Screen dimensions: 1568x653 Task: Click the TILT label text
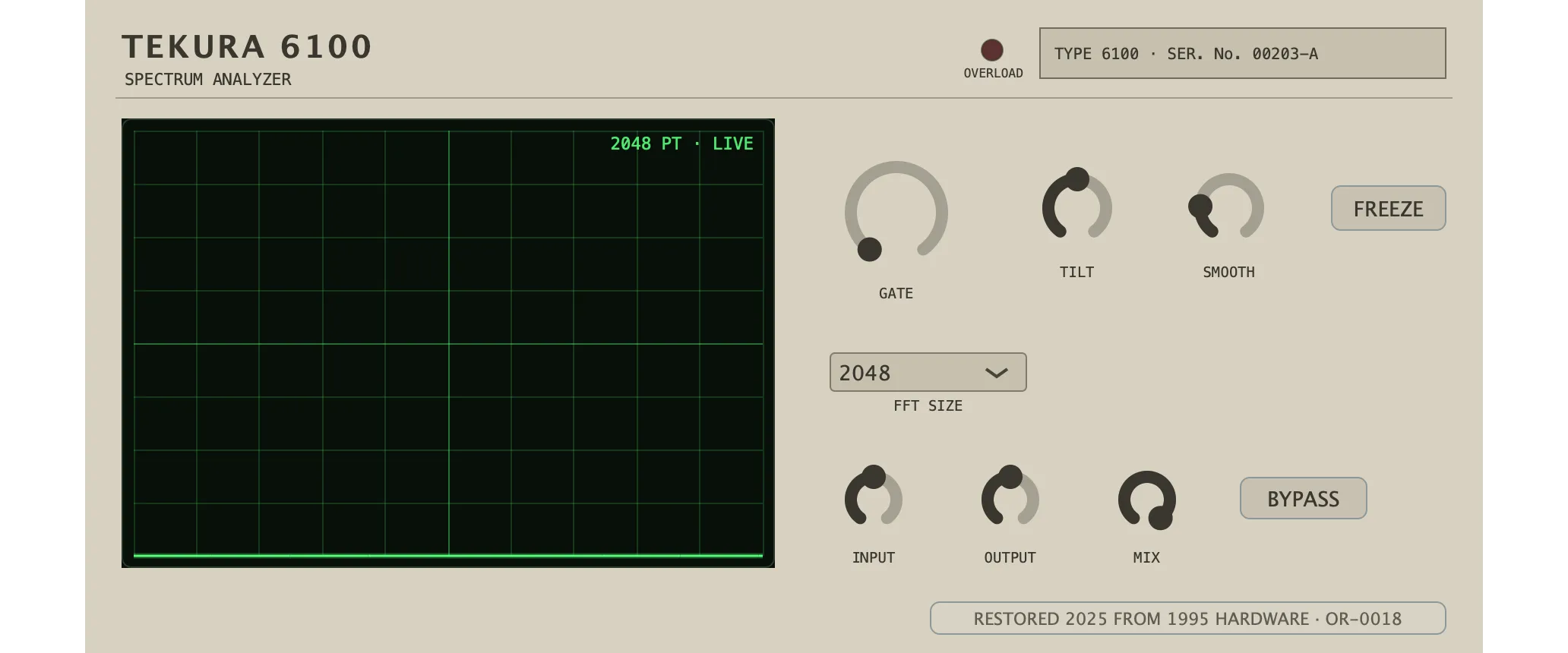1076,272
